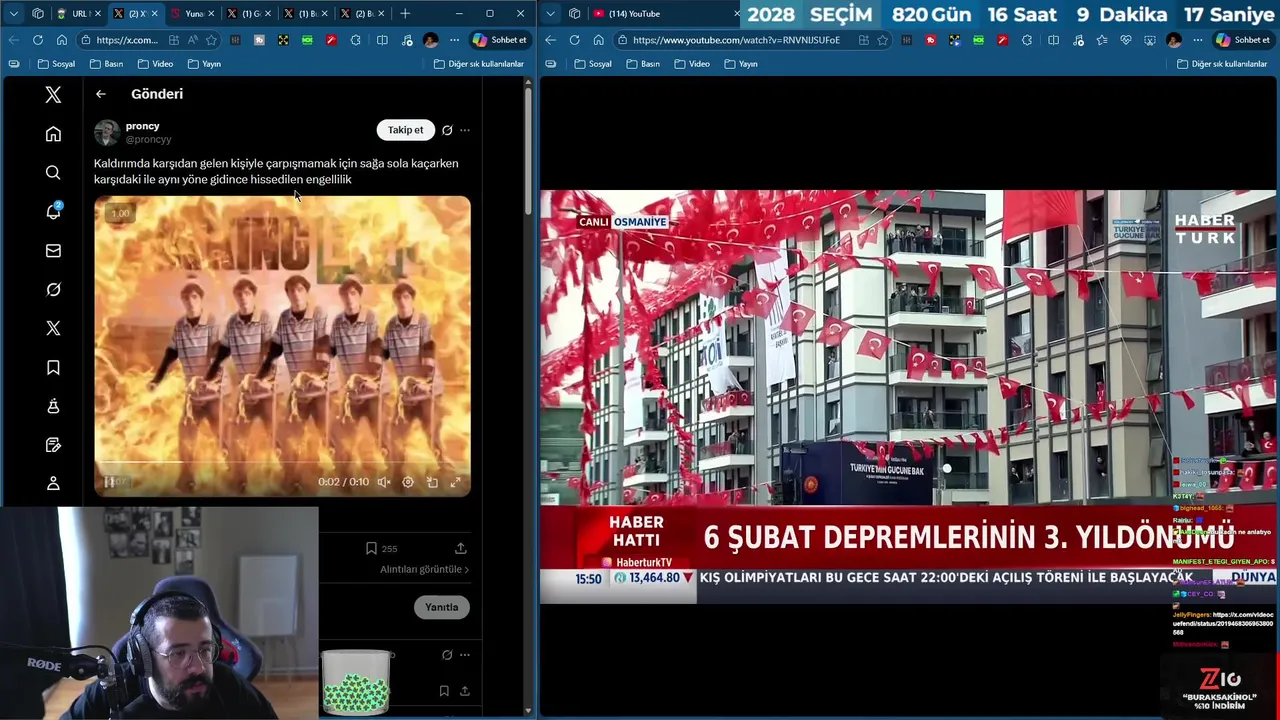Open the X logo home icon
1280x720 pixels.
[53, 95]
